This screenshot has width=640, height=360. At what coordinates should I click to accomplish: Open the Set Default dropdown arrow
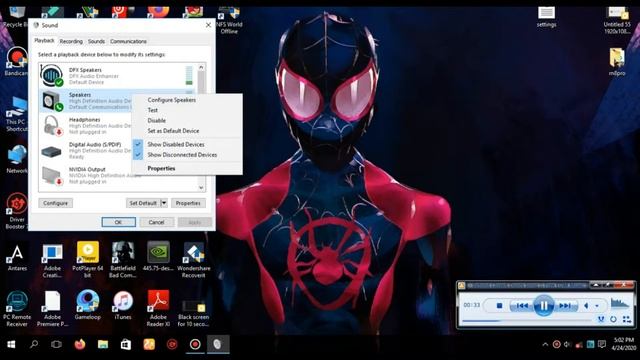click(164, 203)
